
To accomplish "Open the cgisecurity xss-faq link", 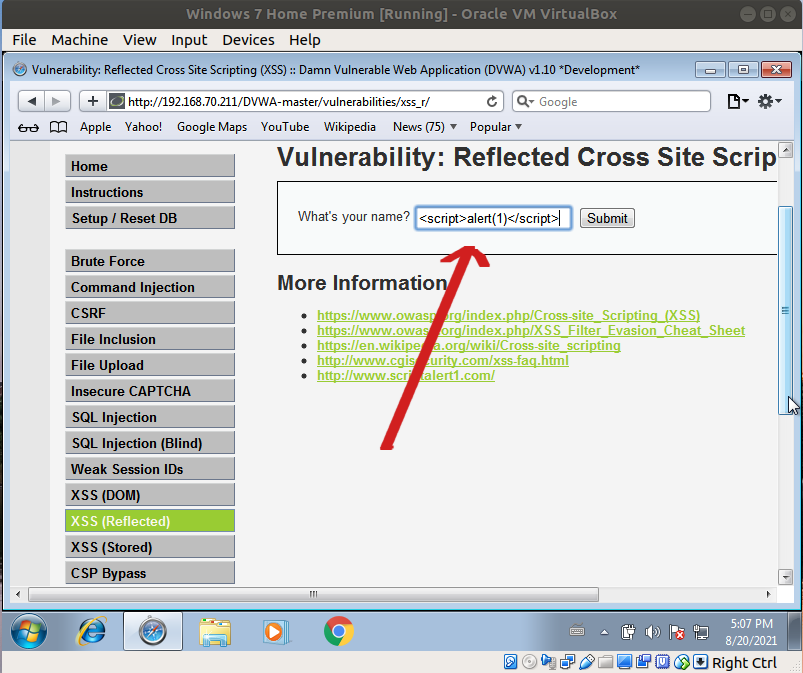I will [x=442, y=361].
